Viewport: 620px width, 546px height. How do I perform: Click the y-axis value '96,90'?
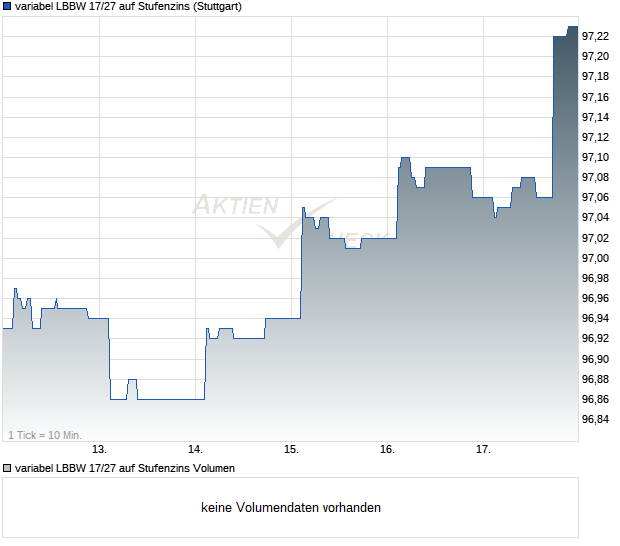(x=595, y=359)
